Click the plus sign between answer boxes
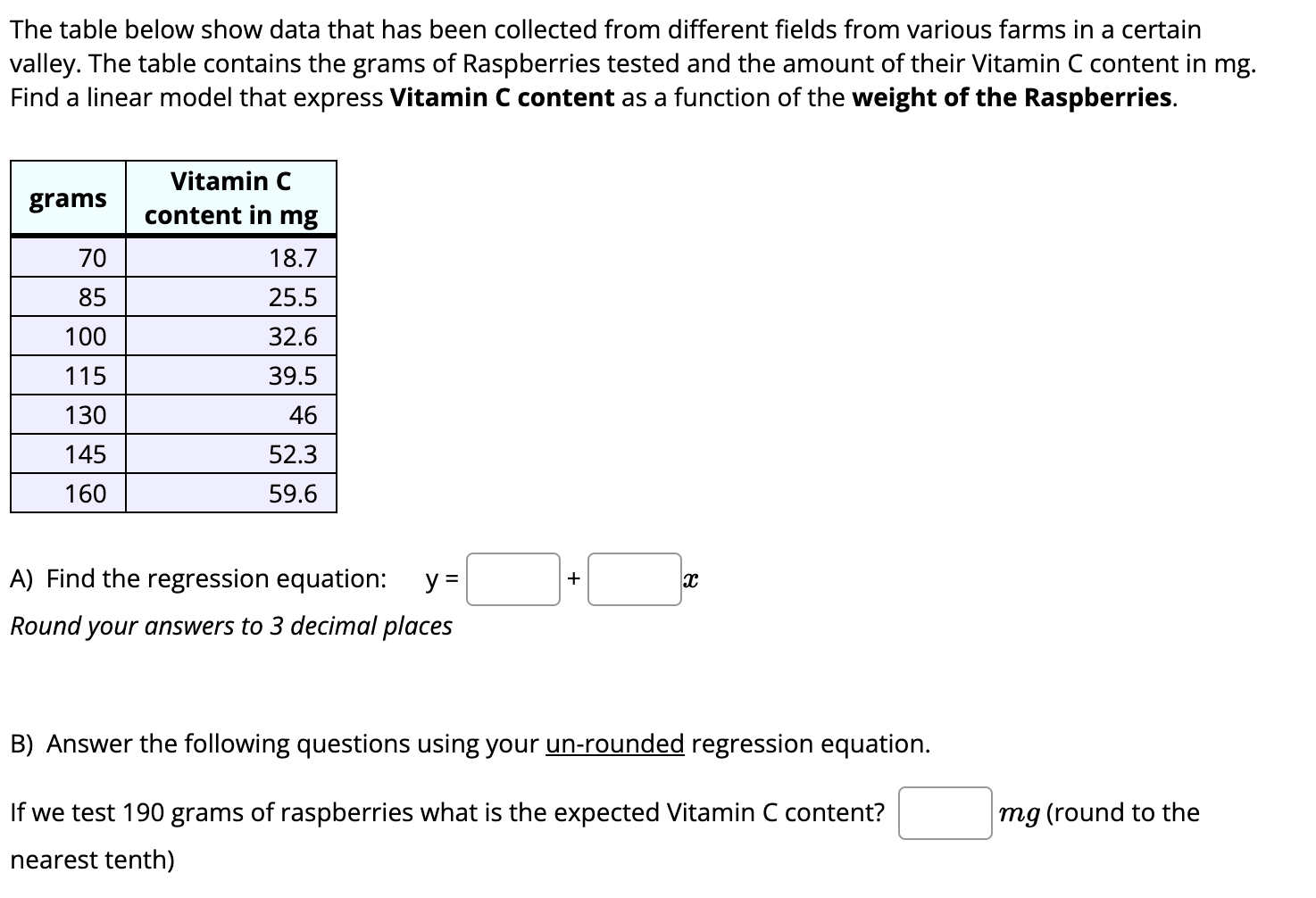Screen dimensions: 1316x898 coord(573,578)
